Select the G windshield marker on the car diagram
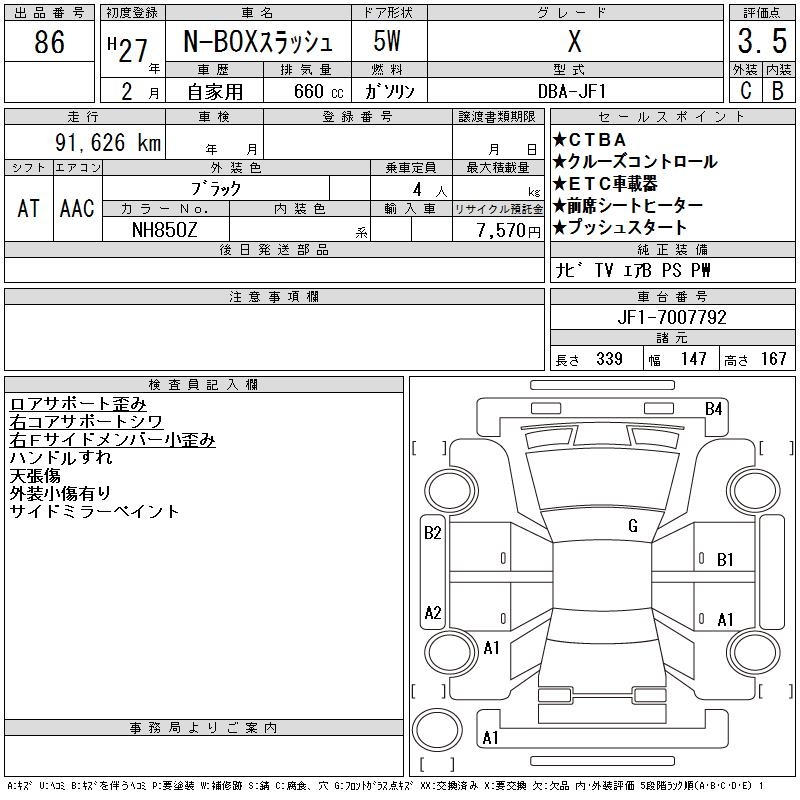 point(633,526)
